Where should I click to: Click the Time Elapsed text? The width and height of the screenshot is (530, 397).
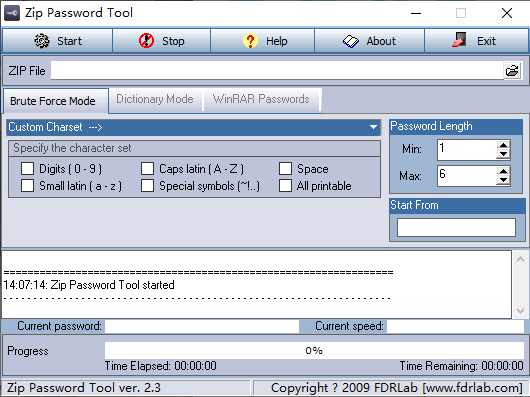pyautogui.click(x=161, y=366)
